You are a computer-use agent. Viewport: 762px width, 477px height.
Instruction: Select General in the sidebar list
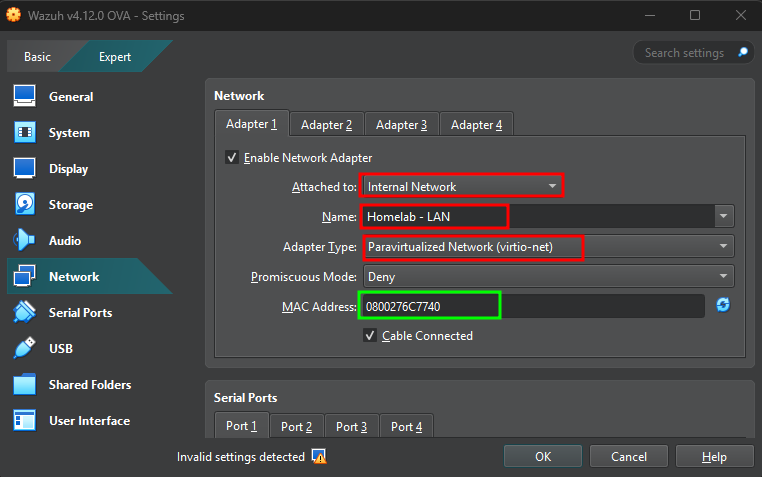tap(90, 96)
